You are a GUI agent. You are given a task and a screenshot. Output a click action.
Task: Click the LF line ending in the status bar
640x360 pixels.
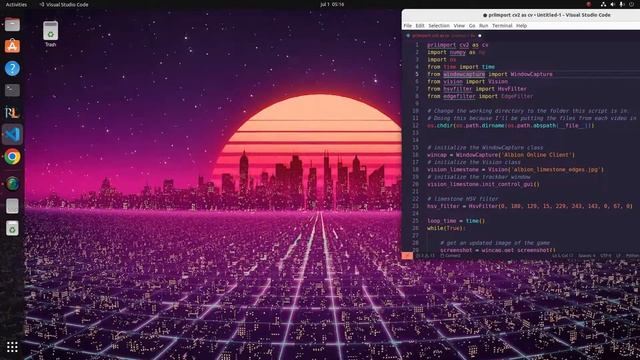pyautogui.click(x=618, y=256)
